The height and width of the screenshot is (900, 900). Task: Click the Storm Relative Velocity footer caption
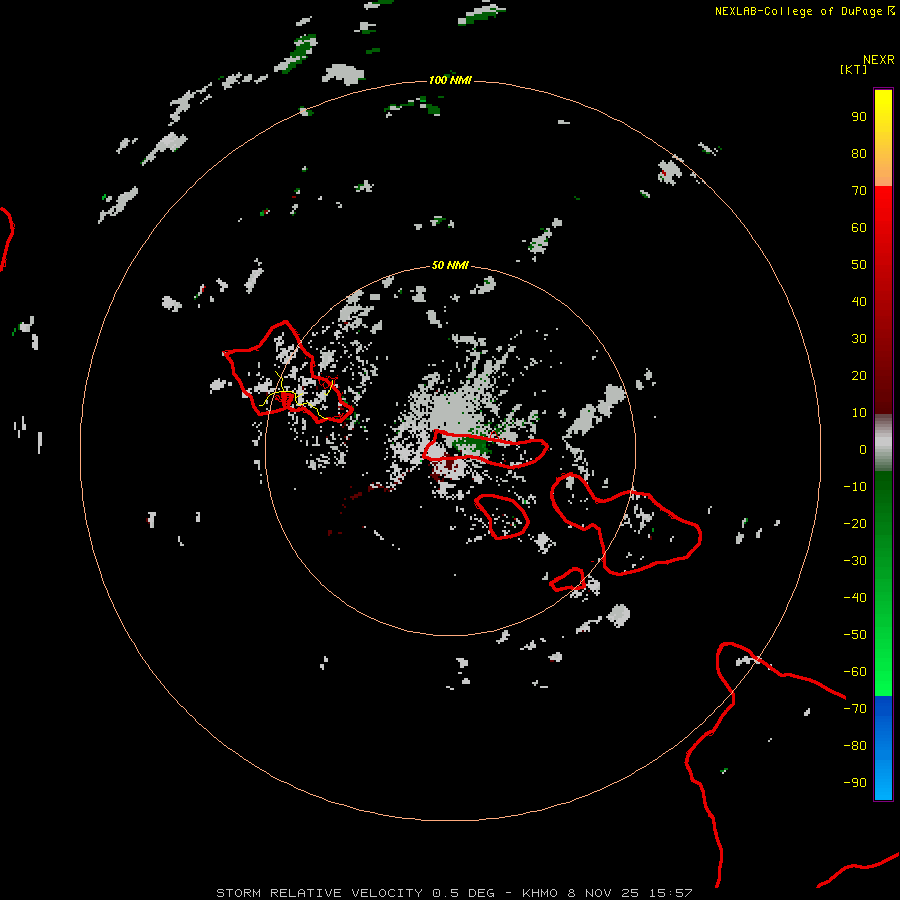tap(454, 893)
